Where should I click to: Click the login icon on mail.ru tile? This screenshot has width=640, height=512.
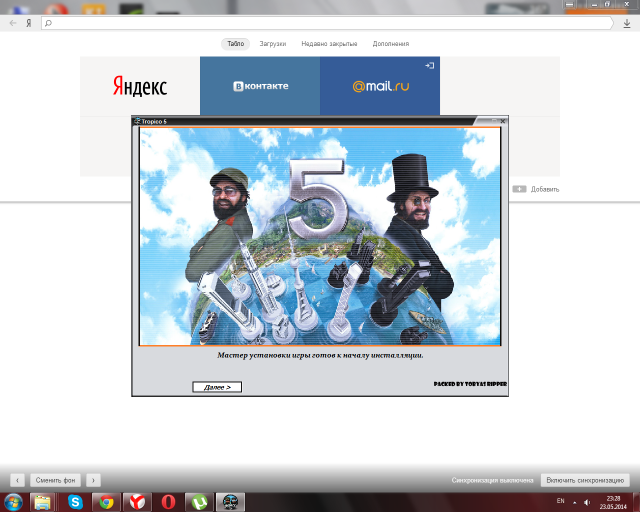pyautogui.click(x=429, y=65)
